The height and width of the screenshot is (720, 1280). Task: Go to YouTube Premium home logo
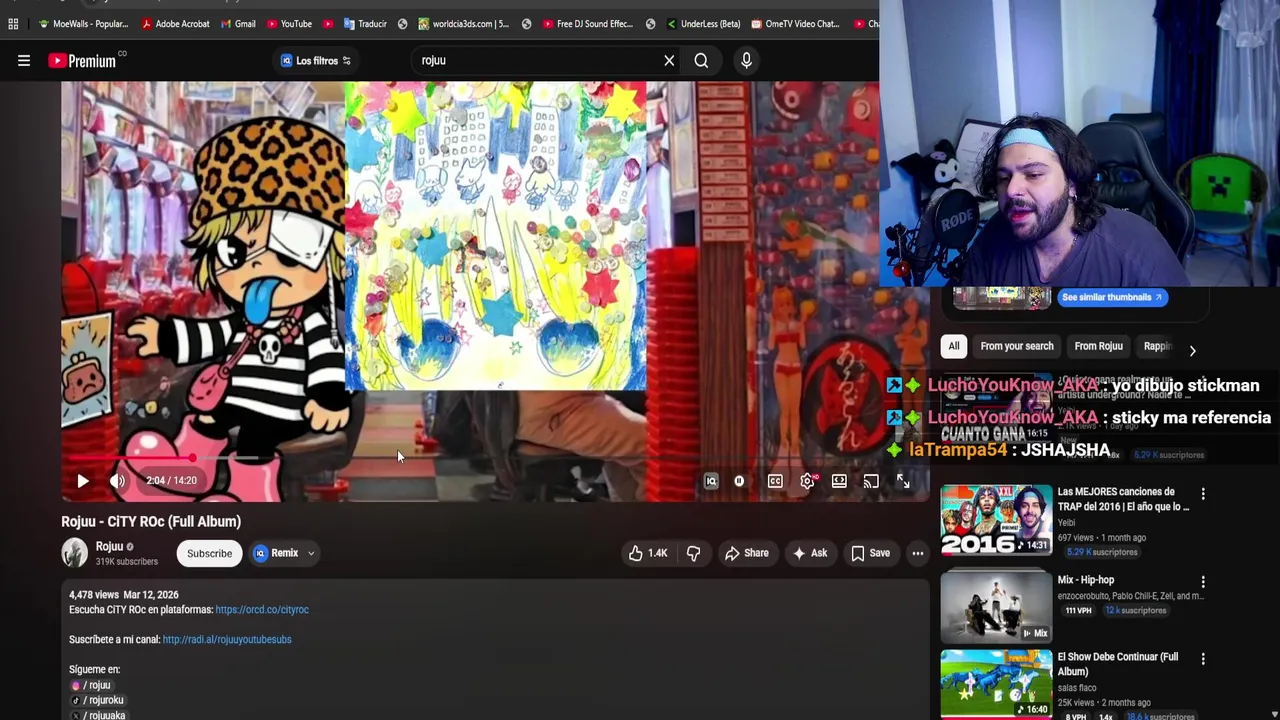coord(83,61)
